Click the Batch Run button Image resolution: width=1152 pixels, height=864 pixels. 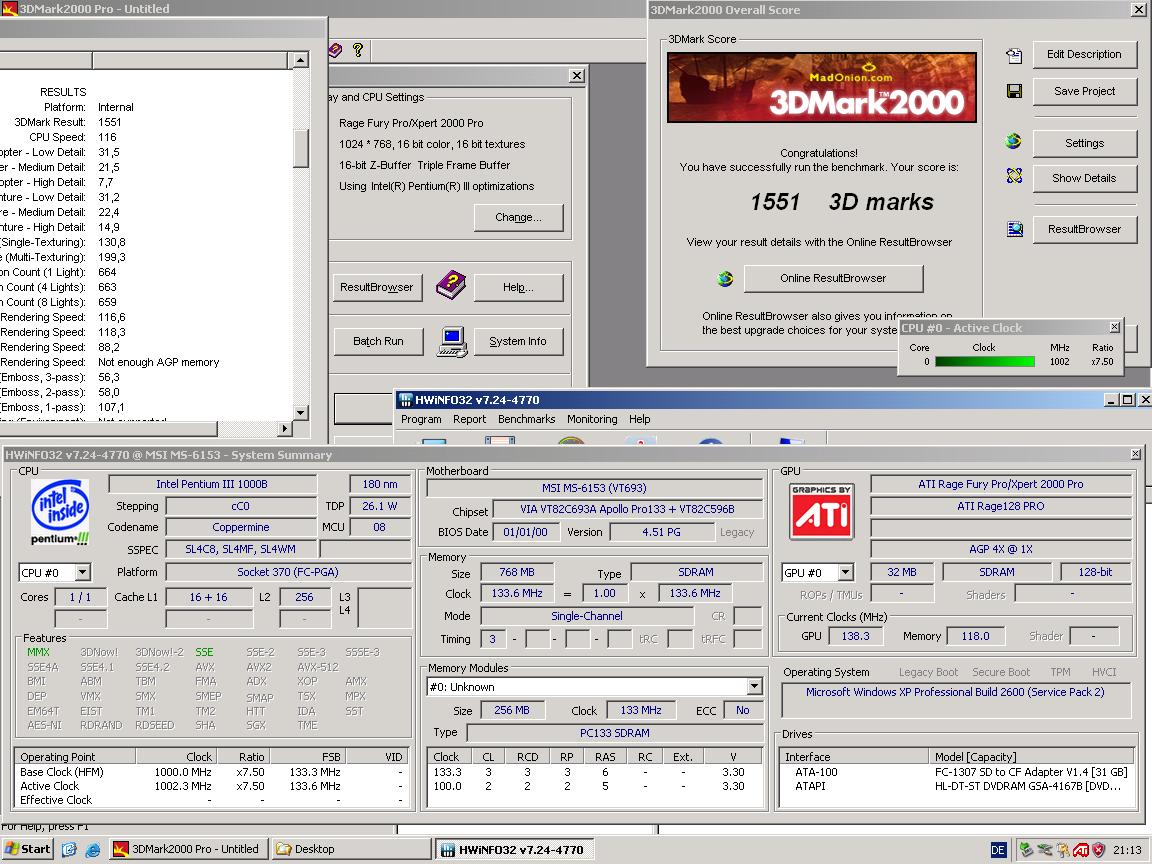(378, 342)
